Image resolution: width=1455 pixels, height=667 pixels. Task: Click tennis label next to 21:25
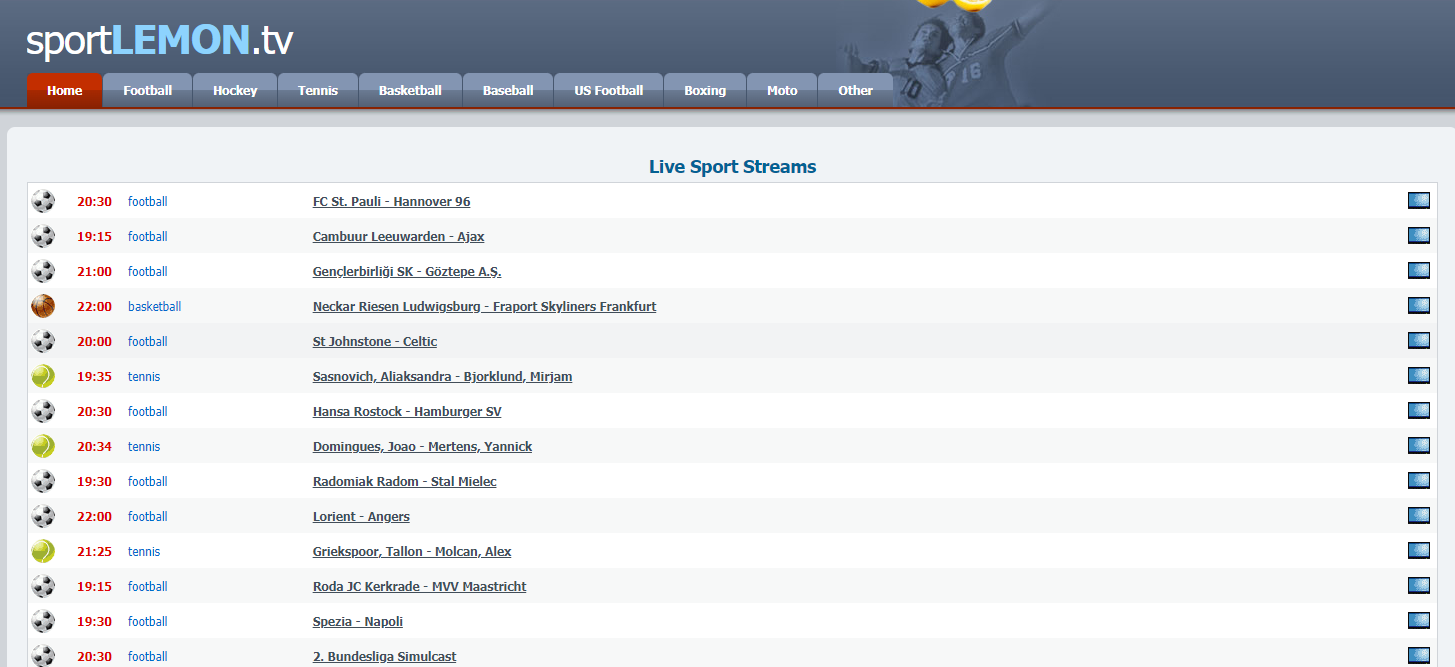coord(144,551)
